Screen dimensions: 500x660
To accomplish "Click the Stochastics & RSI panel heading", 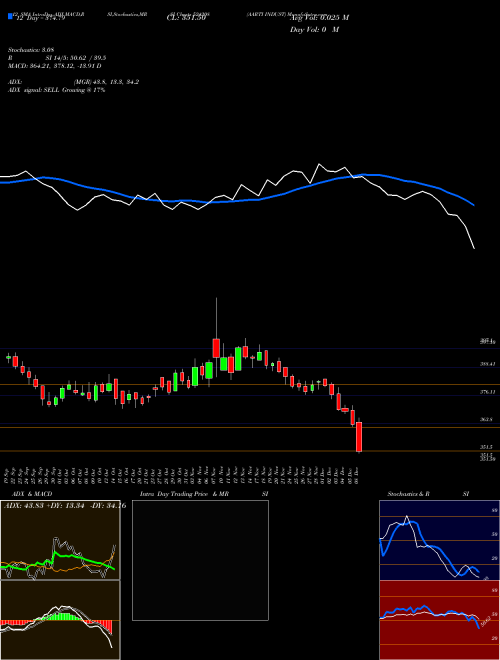I will 429,494.
